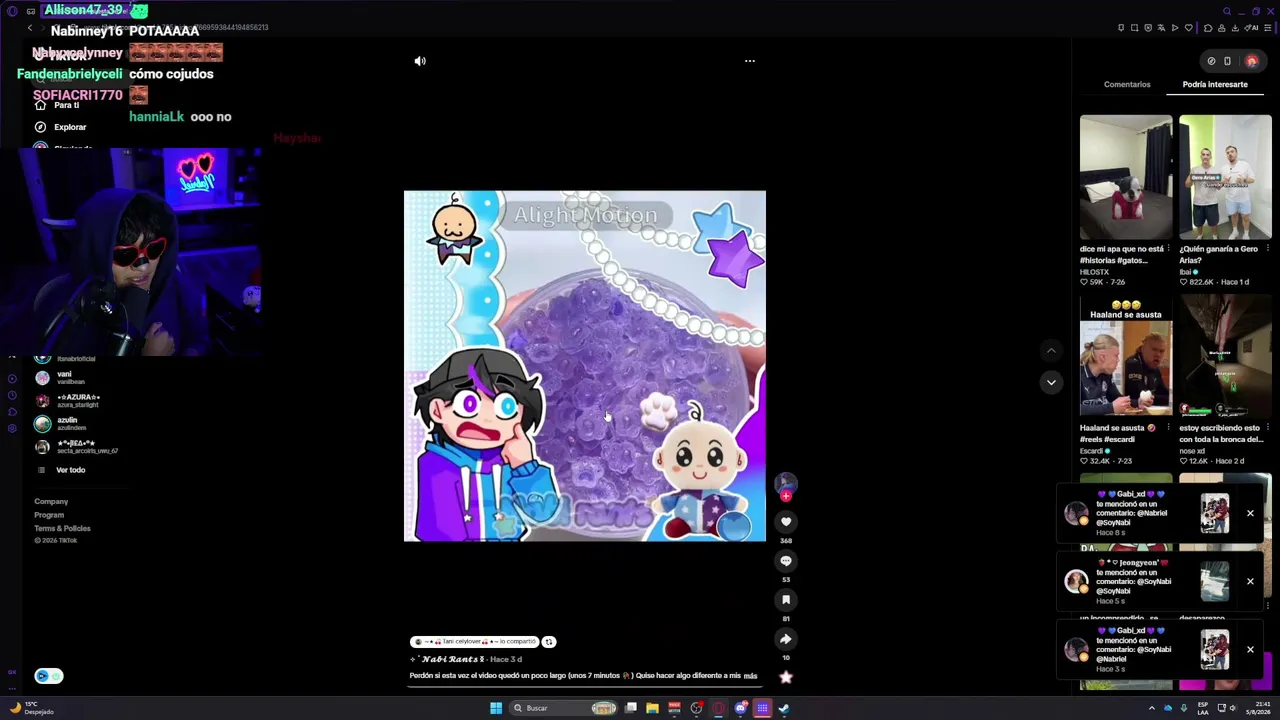Switch to the Podría interesarte tab
The height and width of the screenshot is (720, 1280).
[1215, 84]
